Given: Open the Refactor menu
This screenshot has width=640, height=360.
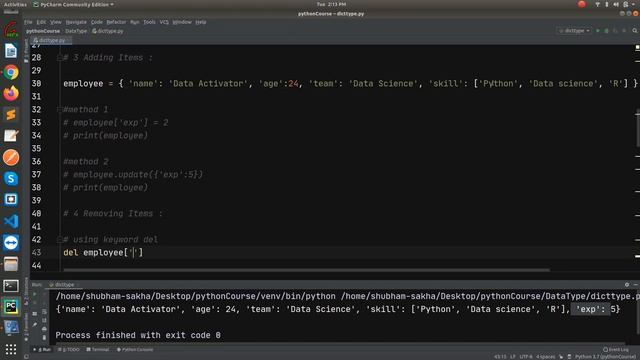Looking at the screenshot, I should [116, 22].
